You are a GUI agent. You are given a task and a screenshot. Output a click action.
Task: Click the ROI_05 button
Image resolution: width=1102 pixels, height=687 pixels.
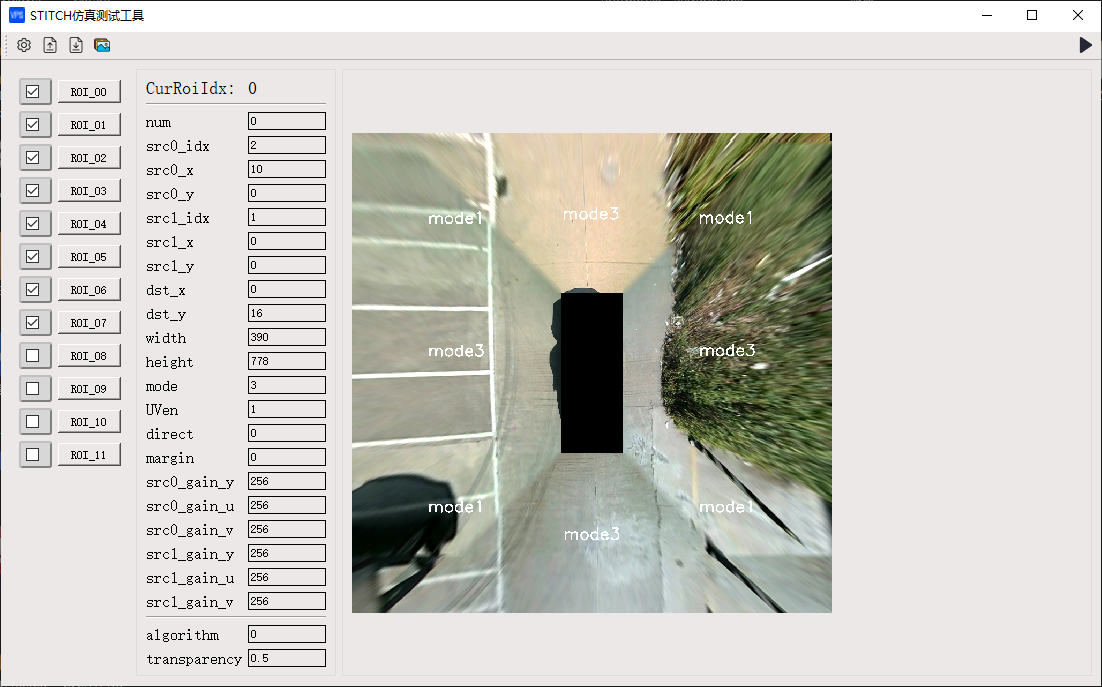tap(89, 257)
